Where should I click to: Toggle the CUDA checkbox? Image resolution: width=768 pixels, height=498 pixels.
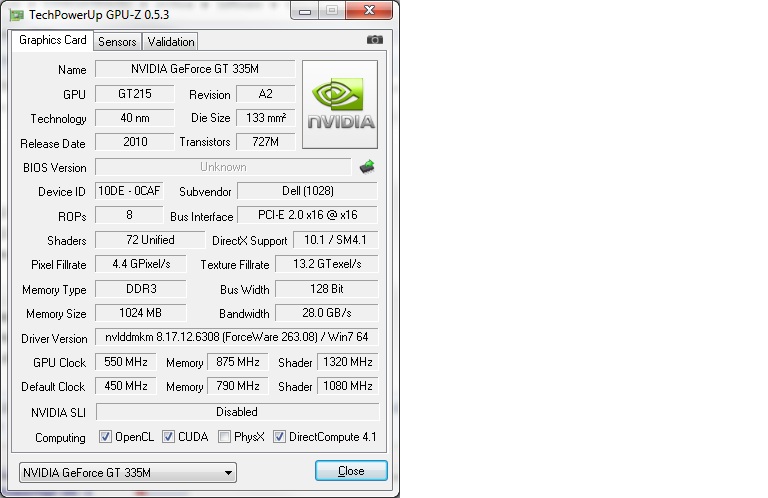168,437
